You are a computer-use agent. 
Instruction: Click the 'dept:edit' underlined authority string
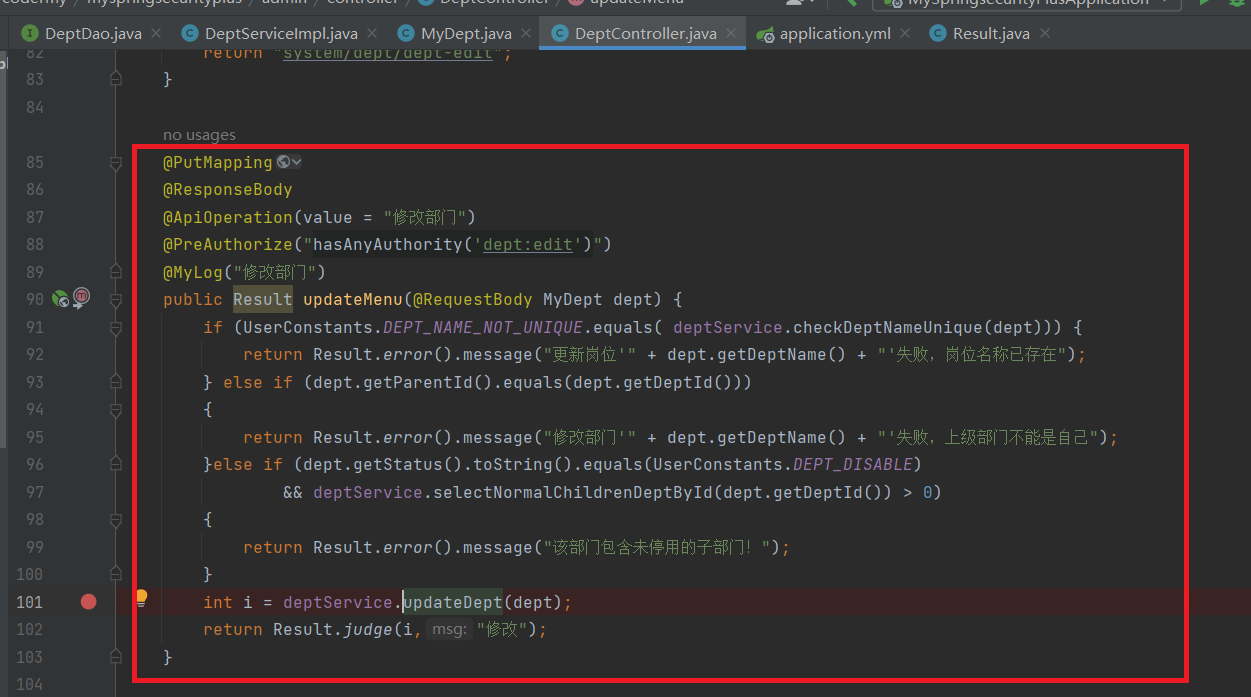coord(527,244)
